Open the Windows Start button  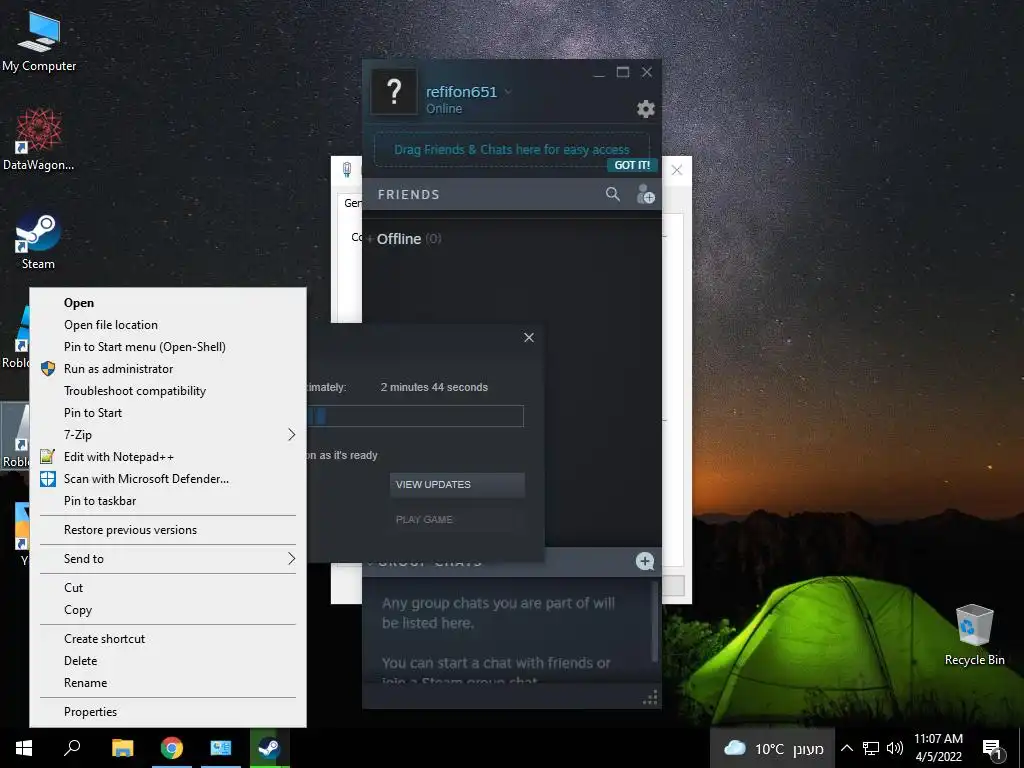pos(24,748)
